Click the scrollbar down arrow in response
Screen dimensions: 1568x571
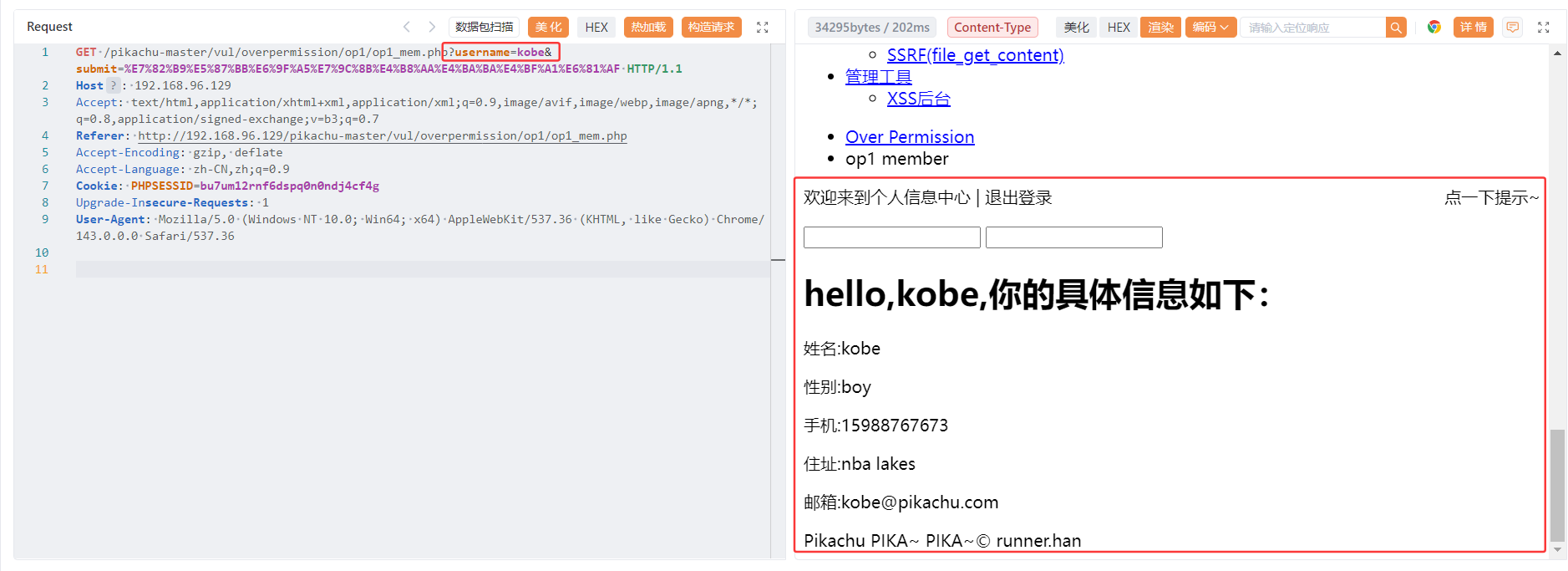point(1557,550)
